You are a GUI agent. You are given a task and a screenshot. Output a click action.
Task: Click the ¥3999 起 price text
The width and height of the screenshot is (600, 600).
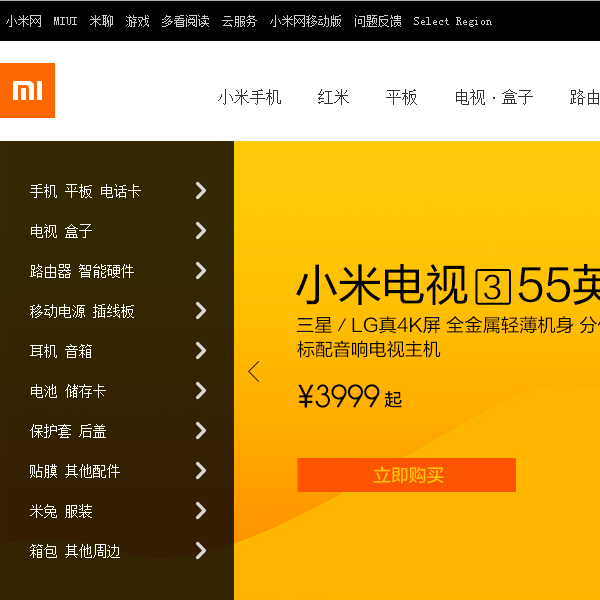pos(350,396)
